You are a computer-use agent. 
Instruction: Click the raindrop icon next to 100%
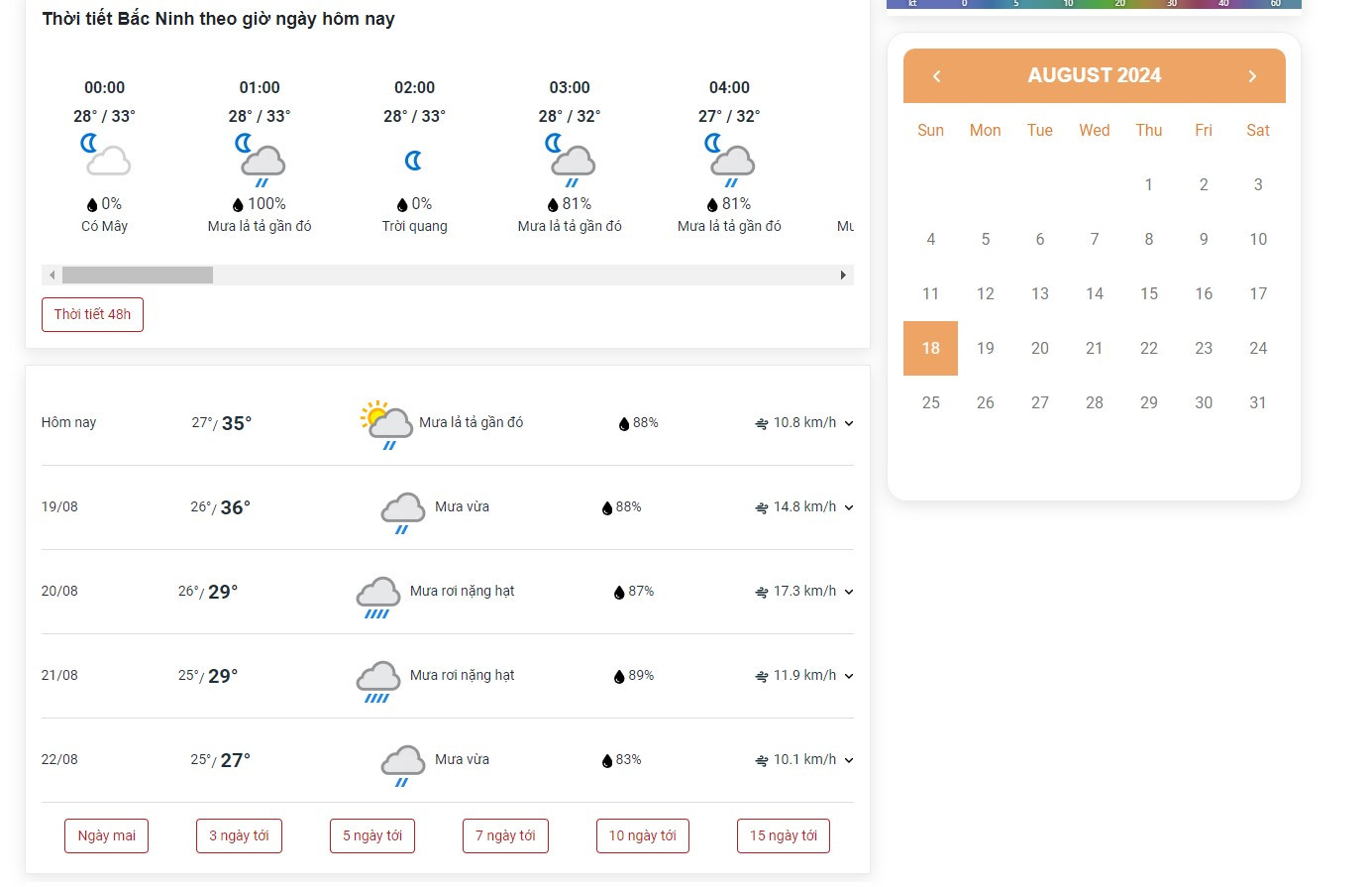click(x=238, y=205)
